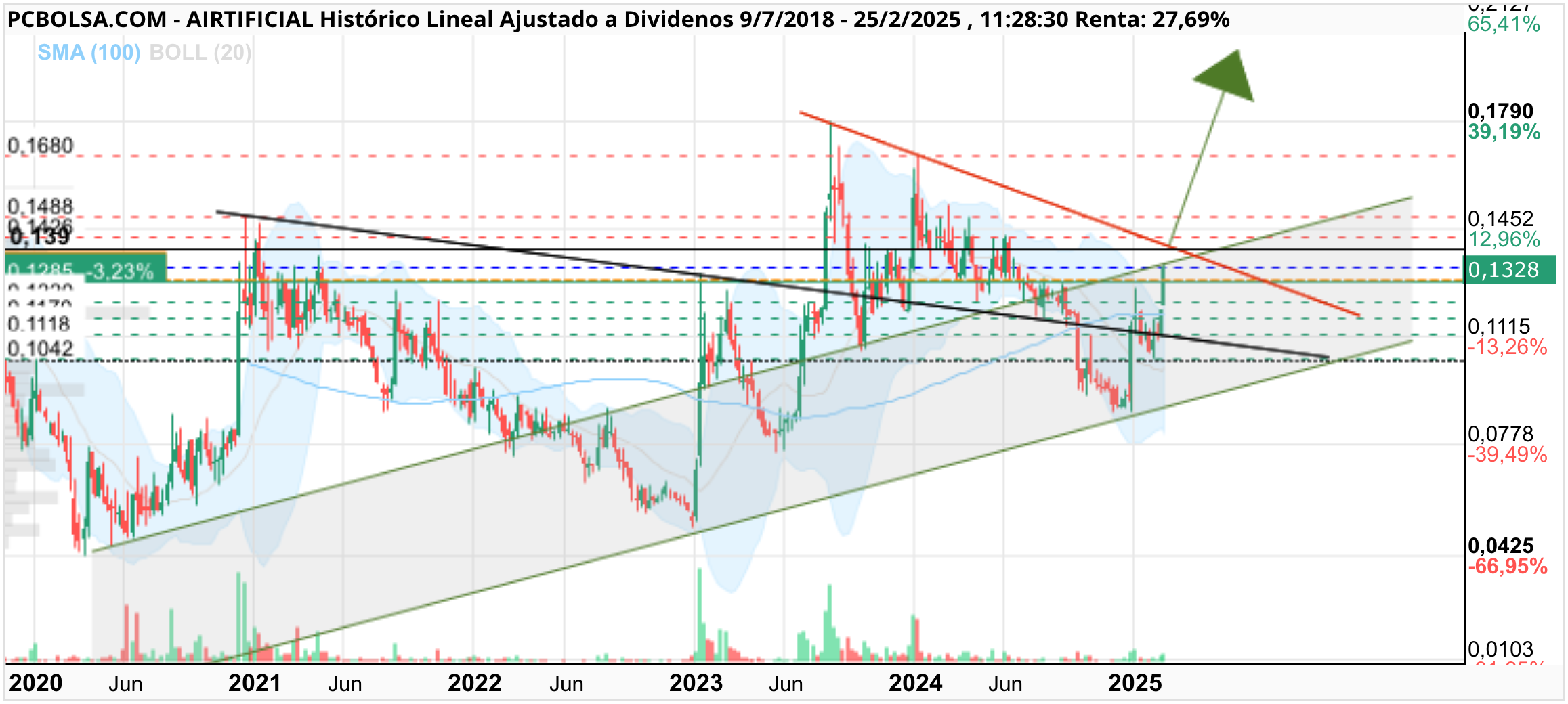Click the 0,139 bold price label
The image size is (1568, 704).
(x=40, y=236)
